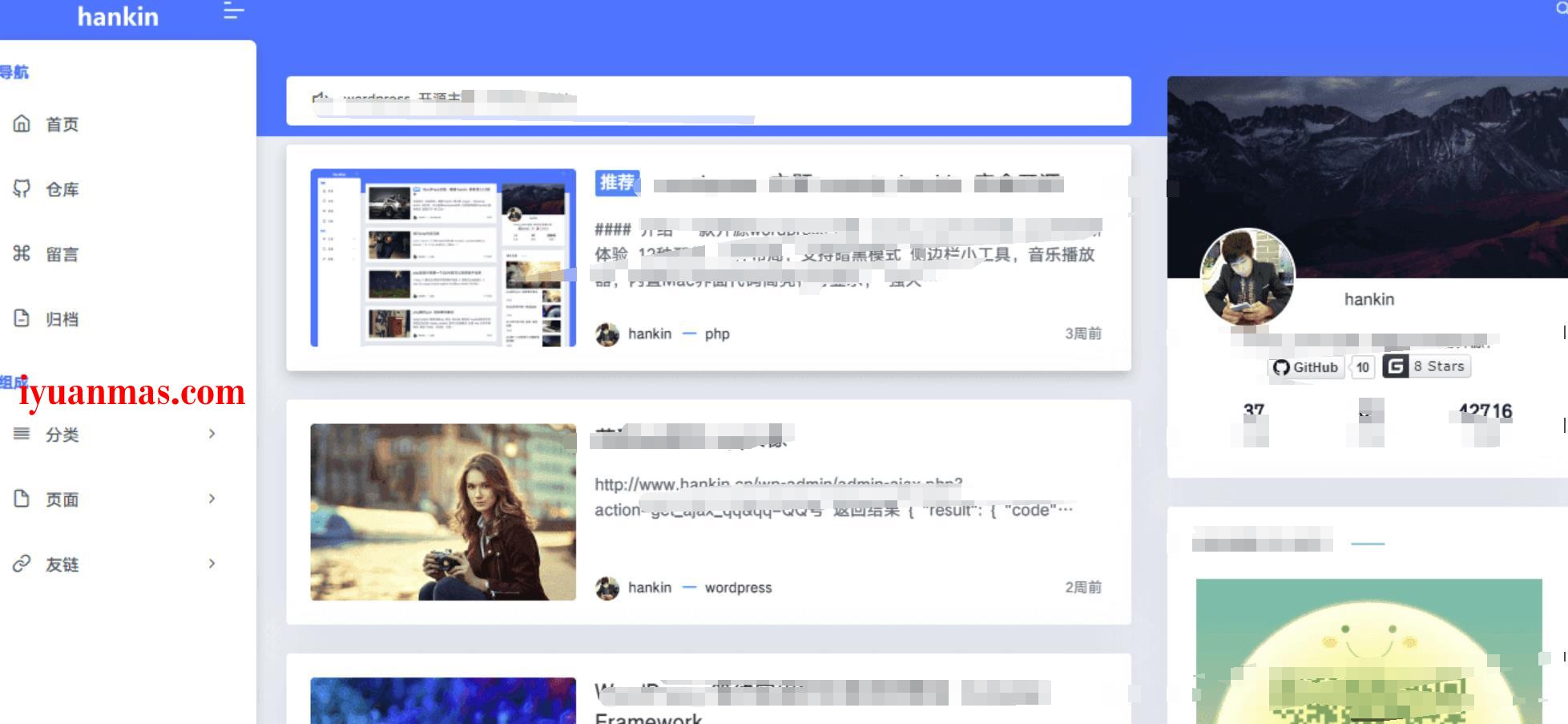Open the http://www.hankin.cn post excerpt text
The width and height of the screenshot is (1568, 724).
pos(833,497)
